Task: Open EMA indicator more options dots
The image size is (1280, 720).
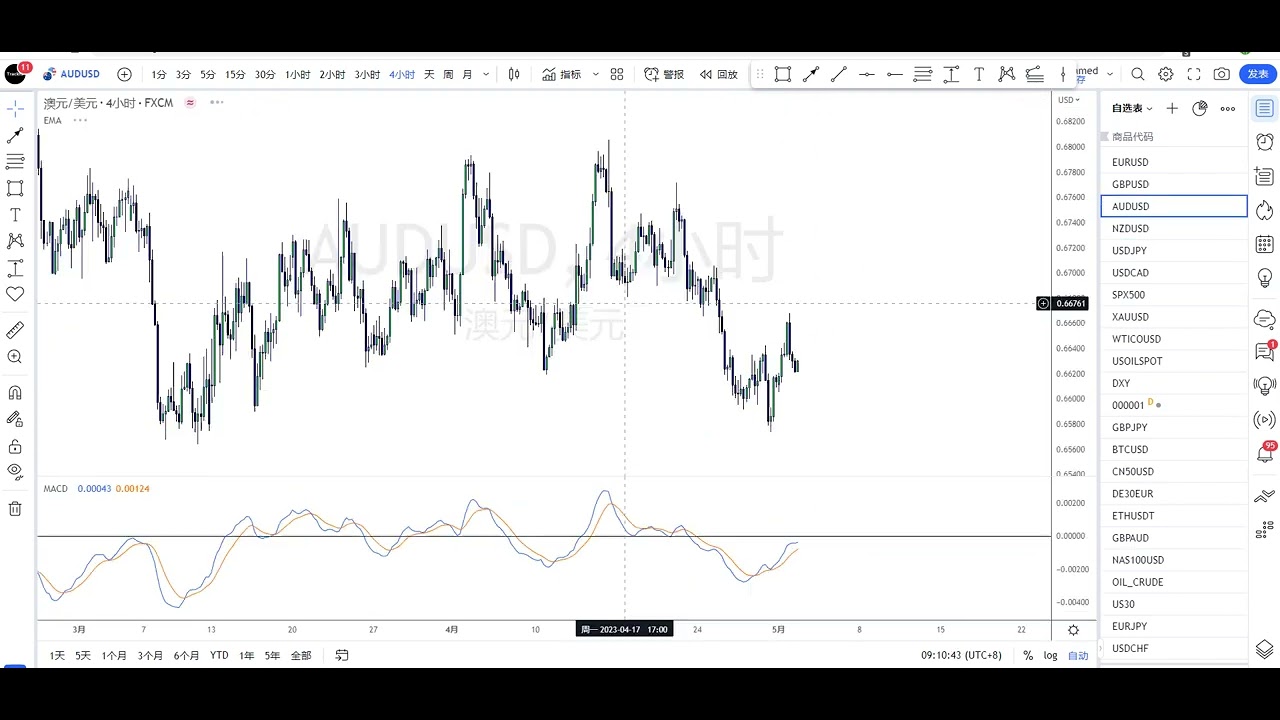Action: (x=80, y=121)
